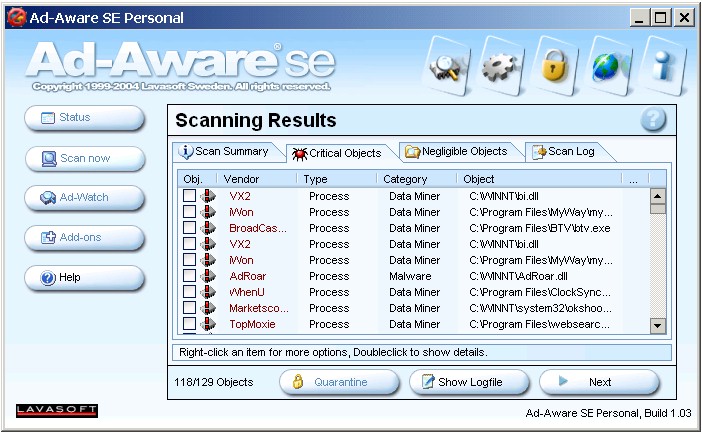This screenshot has width=702, height=432.
Task: Open Help from the sidebar
Action: [85, 278]
